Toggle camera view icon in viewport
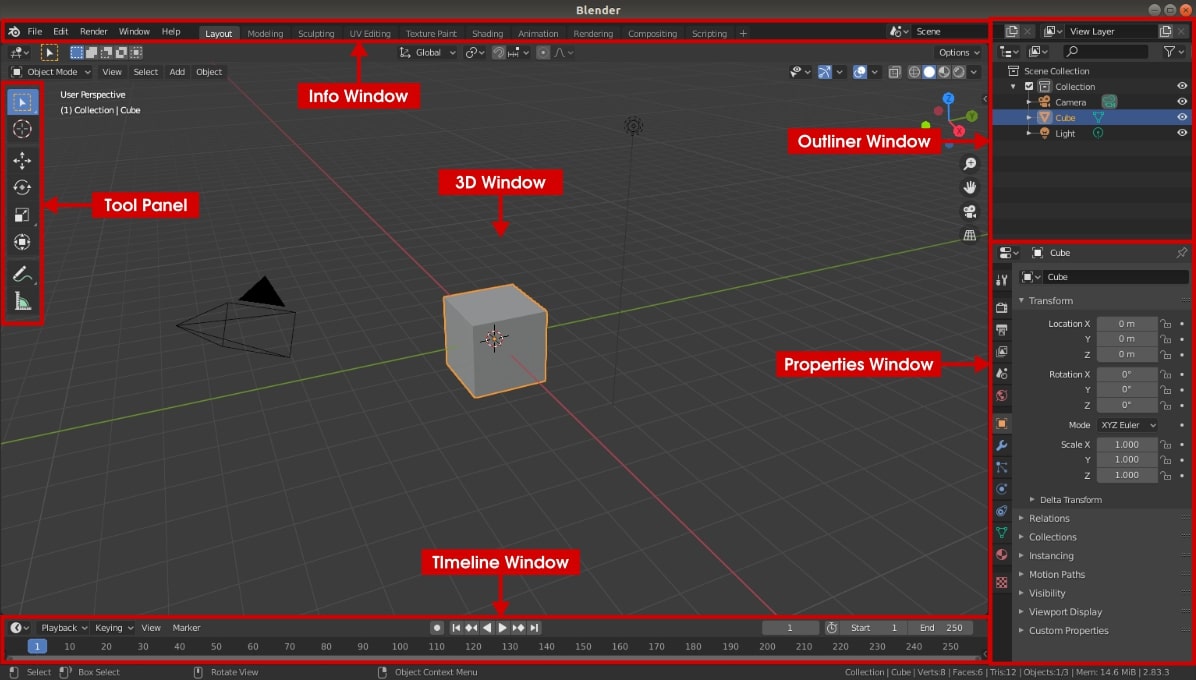The image size is (1196, 680). pyautogui.click(x=969, y=211)
